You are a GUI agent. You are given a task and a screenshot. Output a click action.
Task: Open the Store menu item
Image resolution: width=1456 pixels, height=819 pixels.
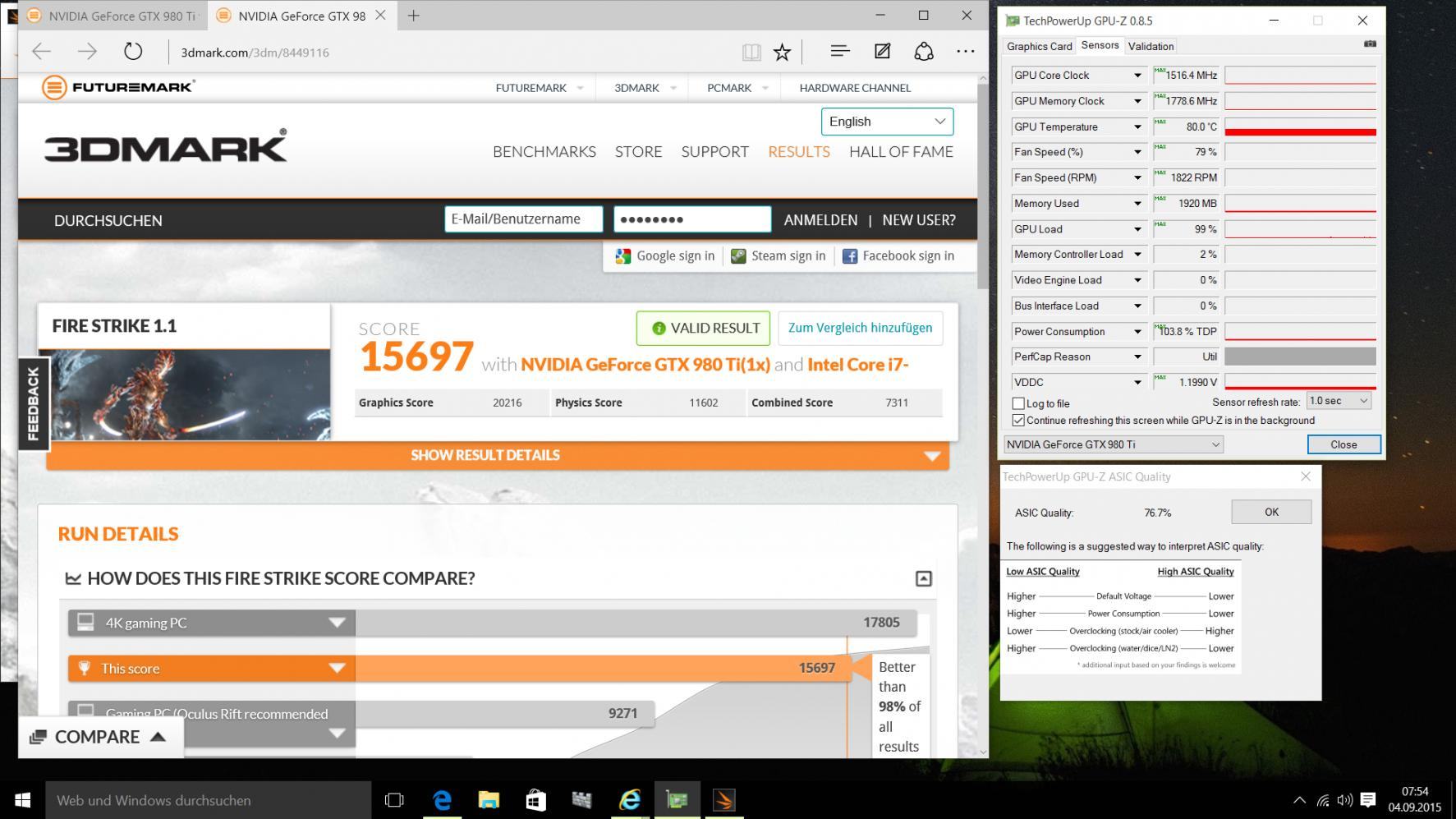638,151
